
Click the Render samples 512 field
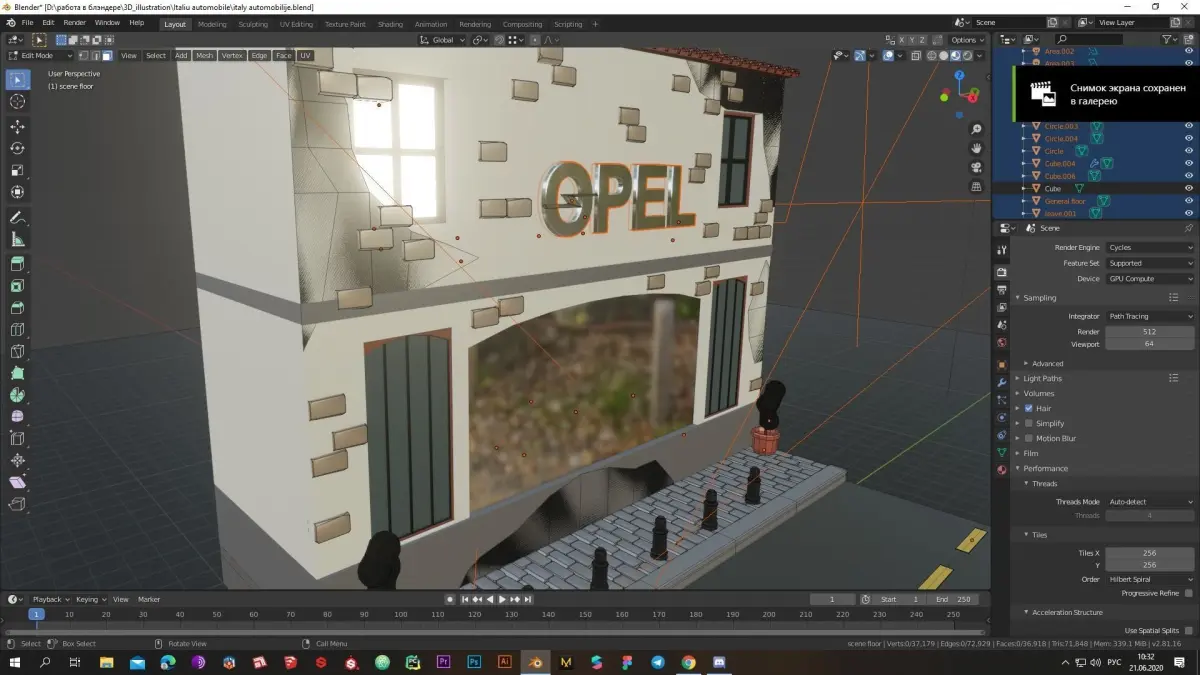1150,332
